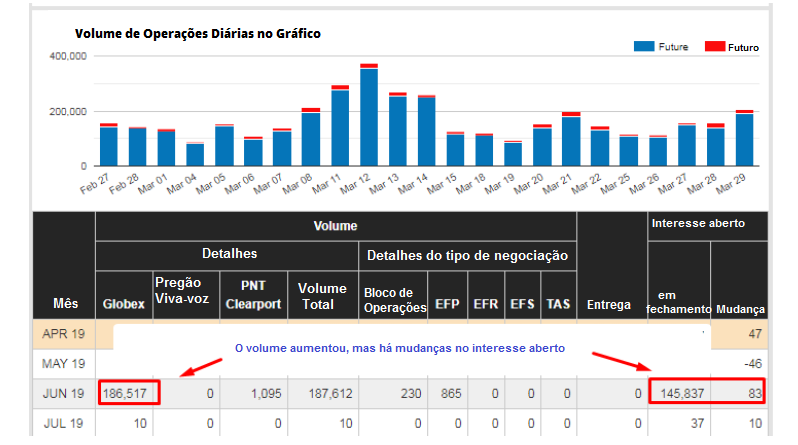798x445 pixels.
Task: Click the Feb 27 bar in chart
Action: [x=108, y=146]
